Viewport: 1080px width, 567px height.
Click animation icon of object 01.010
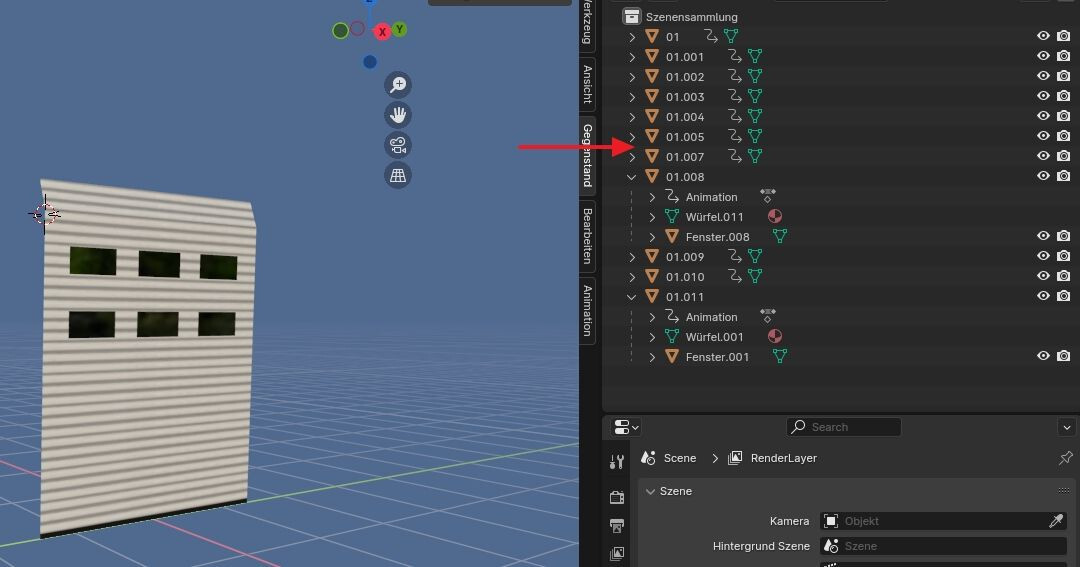(x=735, y=276)
